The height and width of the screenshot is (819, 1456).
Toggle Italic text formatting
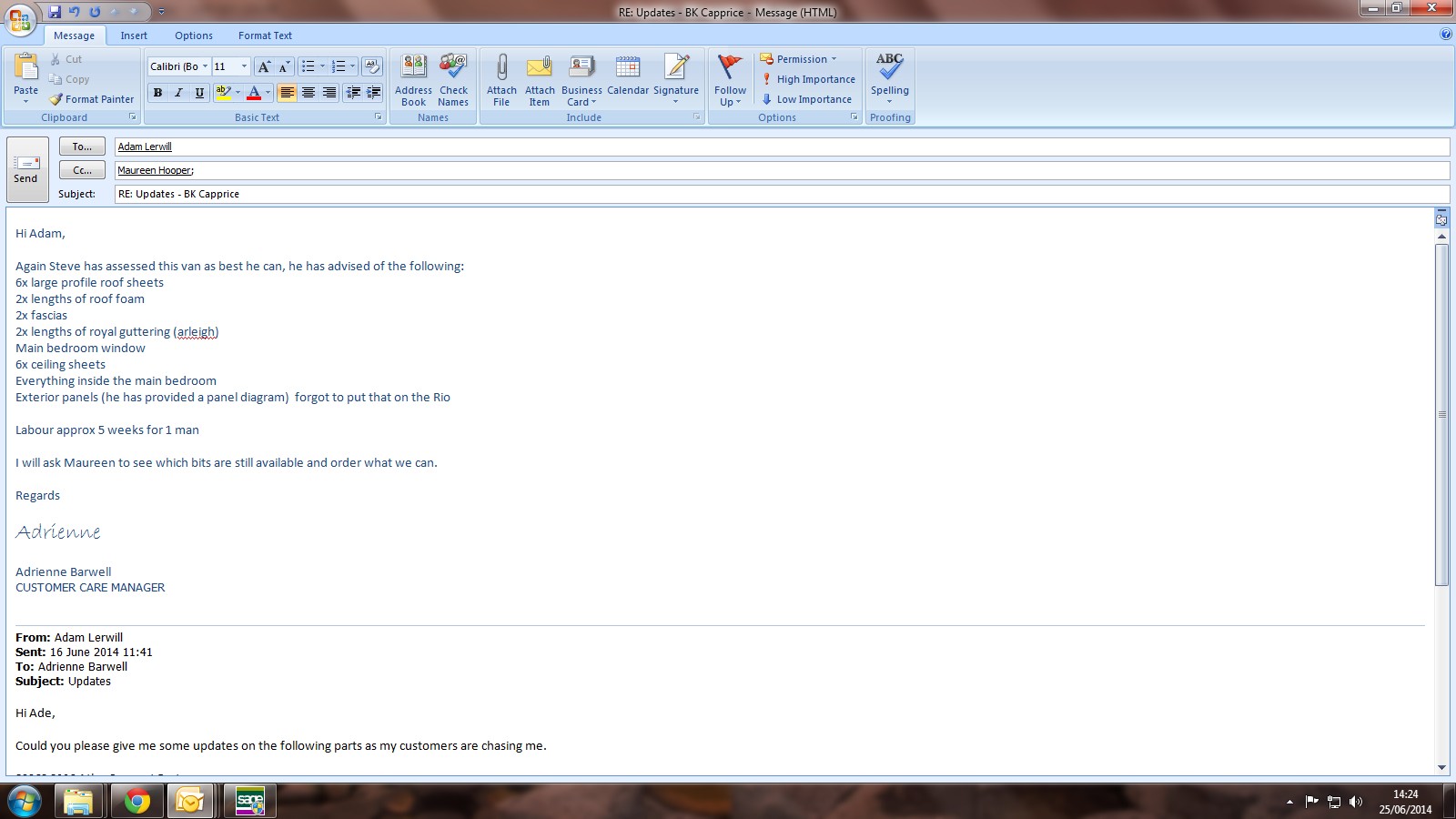(x=178, y=93)
